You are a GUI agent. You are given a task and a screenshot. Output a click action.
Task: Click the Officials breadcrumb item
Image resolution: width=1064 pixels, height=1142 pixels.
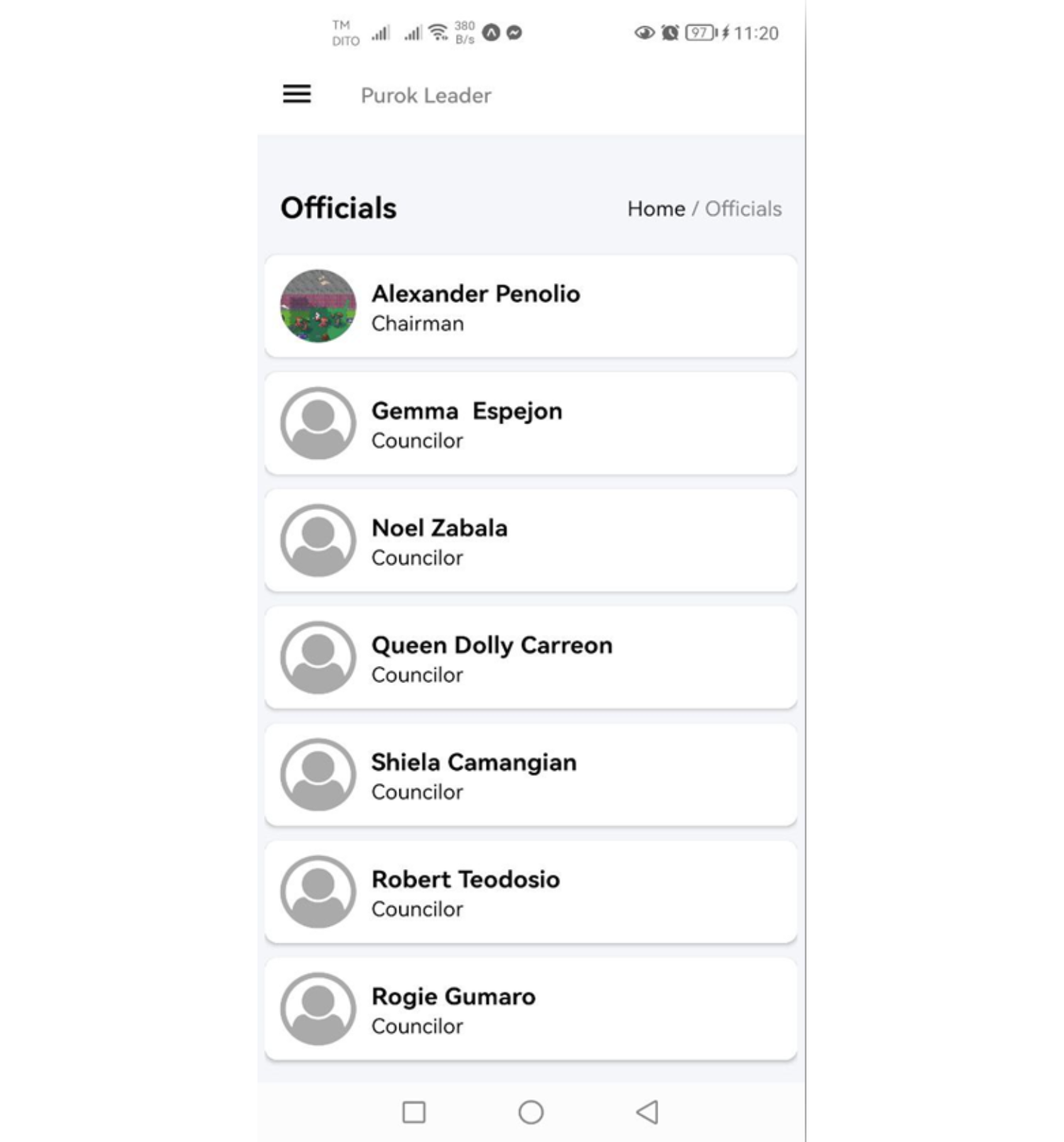(x=743, y=209)
